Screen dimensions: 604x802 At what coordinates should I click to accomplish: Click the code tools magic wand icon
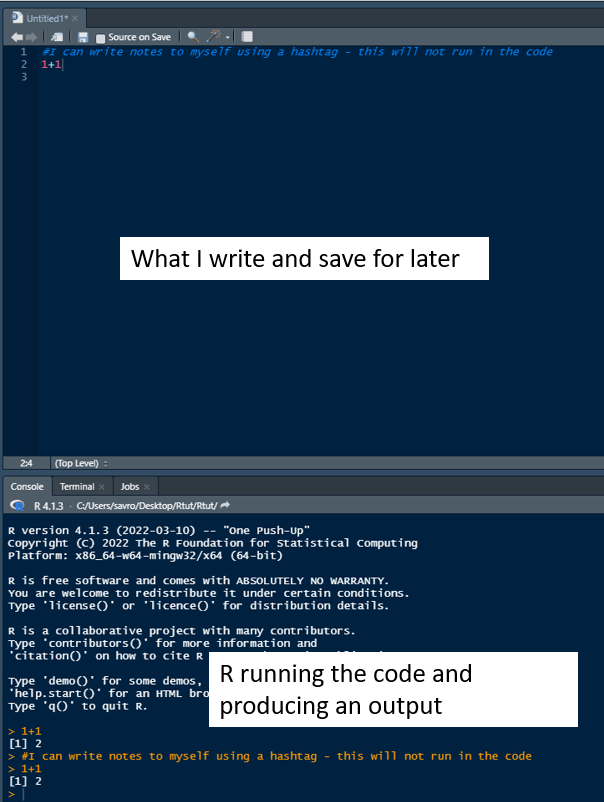coord(212,37)
